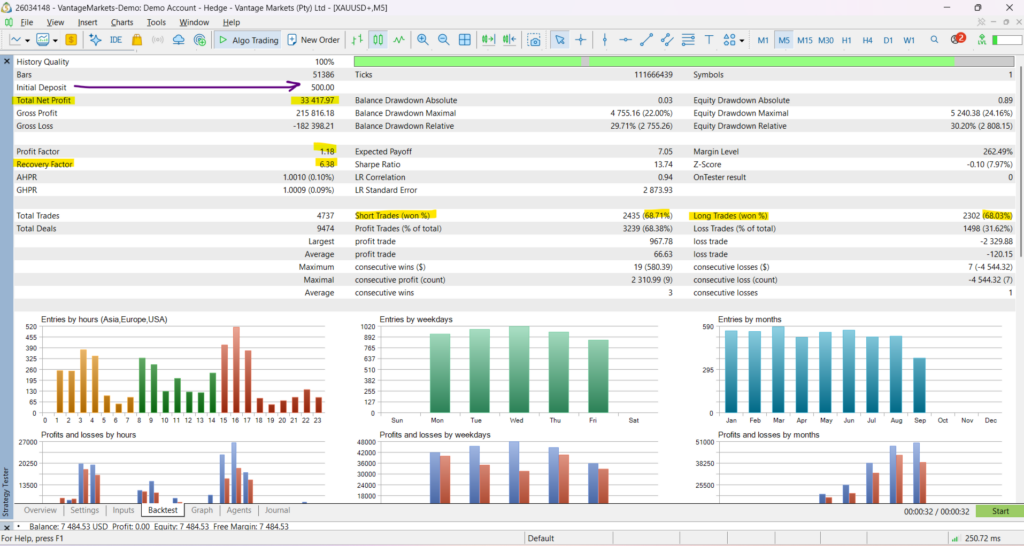This screenshot has height=546, width=1024.
Task: Create a New Order
Action: [x=313, y=40]
